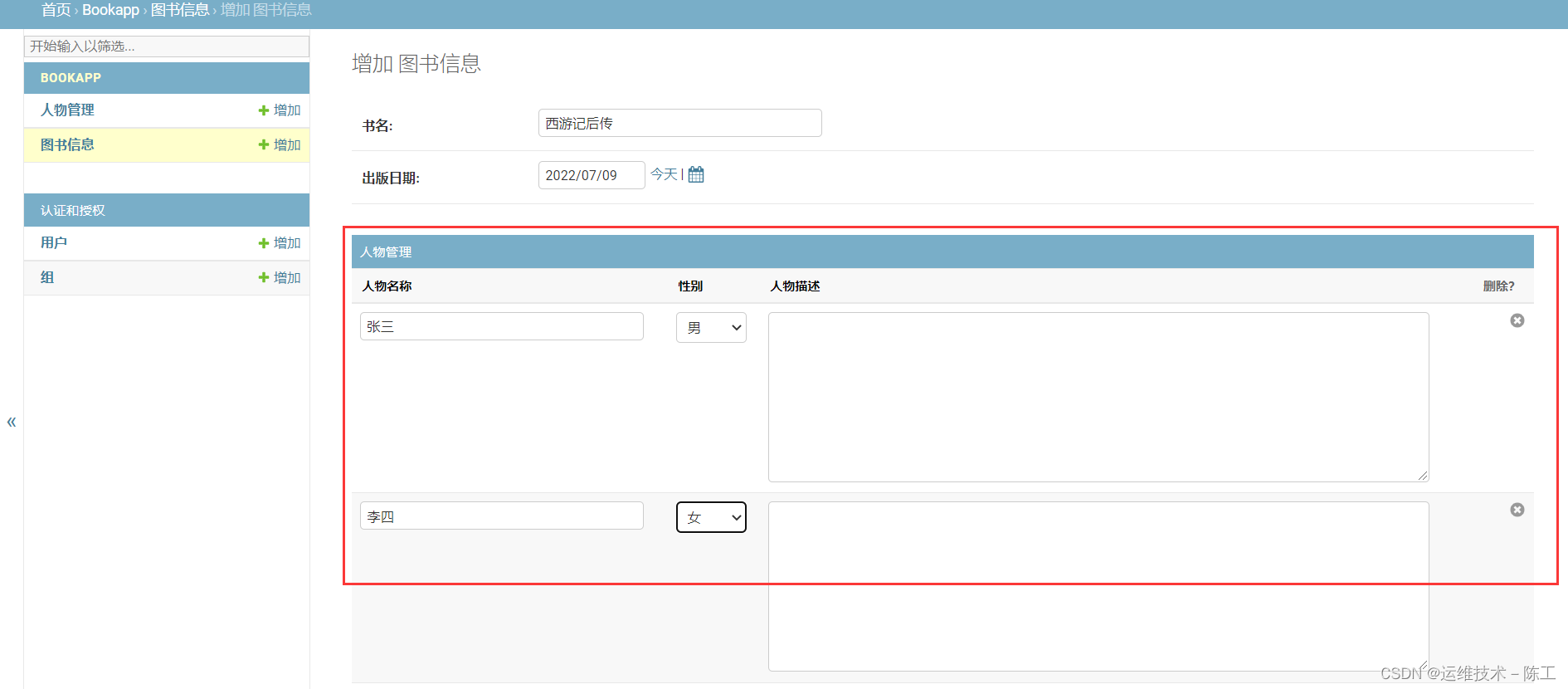Image resolution: width=1568 pixels, height=689 pixels.
Task: Click the 性别 column header
Action: pyautogui.click(x=690, y=286)
